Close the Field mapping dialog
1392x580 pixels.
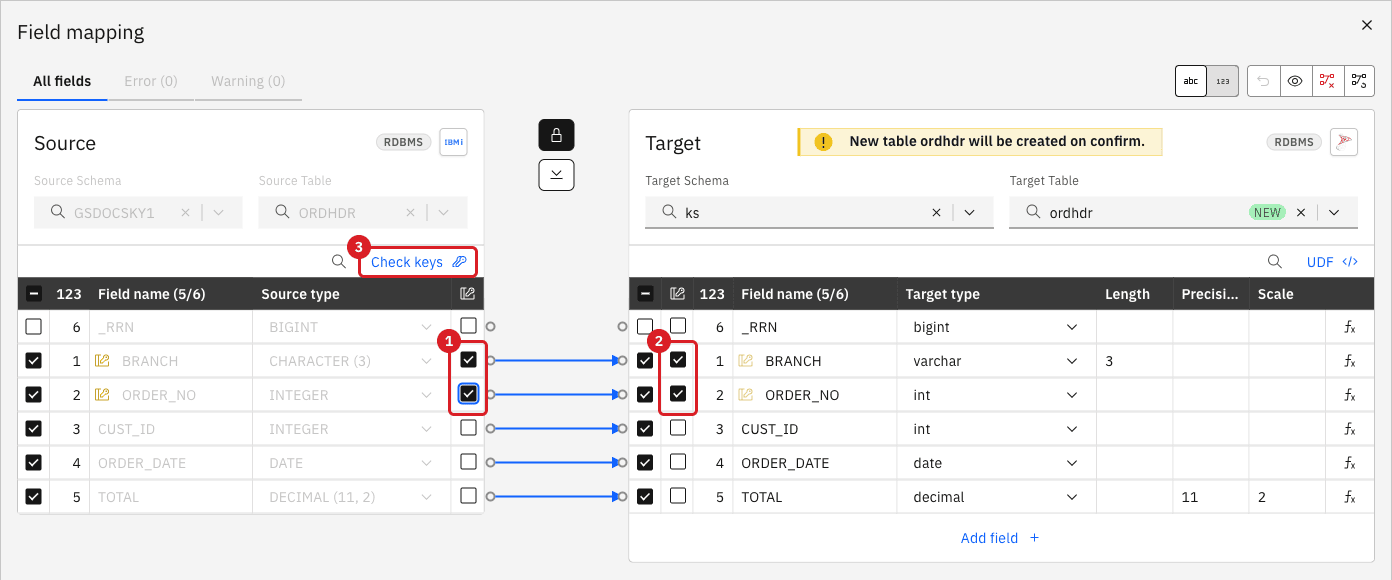click(x=1367, y=25)
